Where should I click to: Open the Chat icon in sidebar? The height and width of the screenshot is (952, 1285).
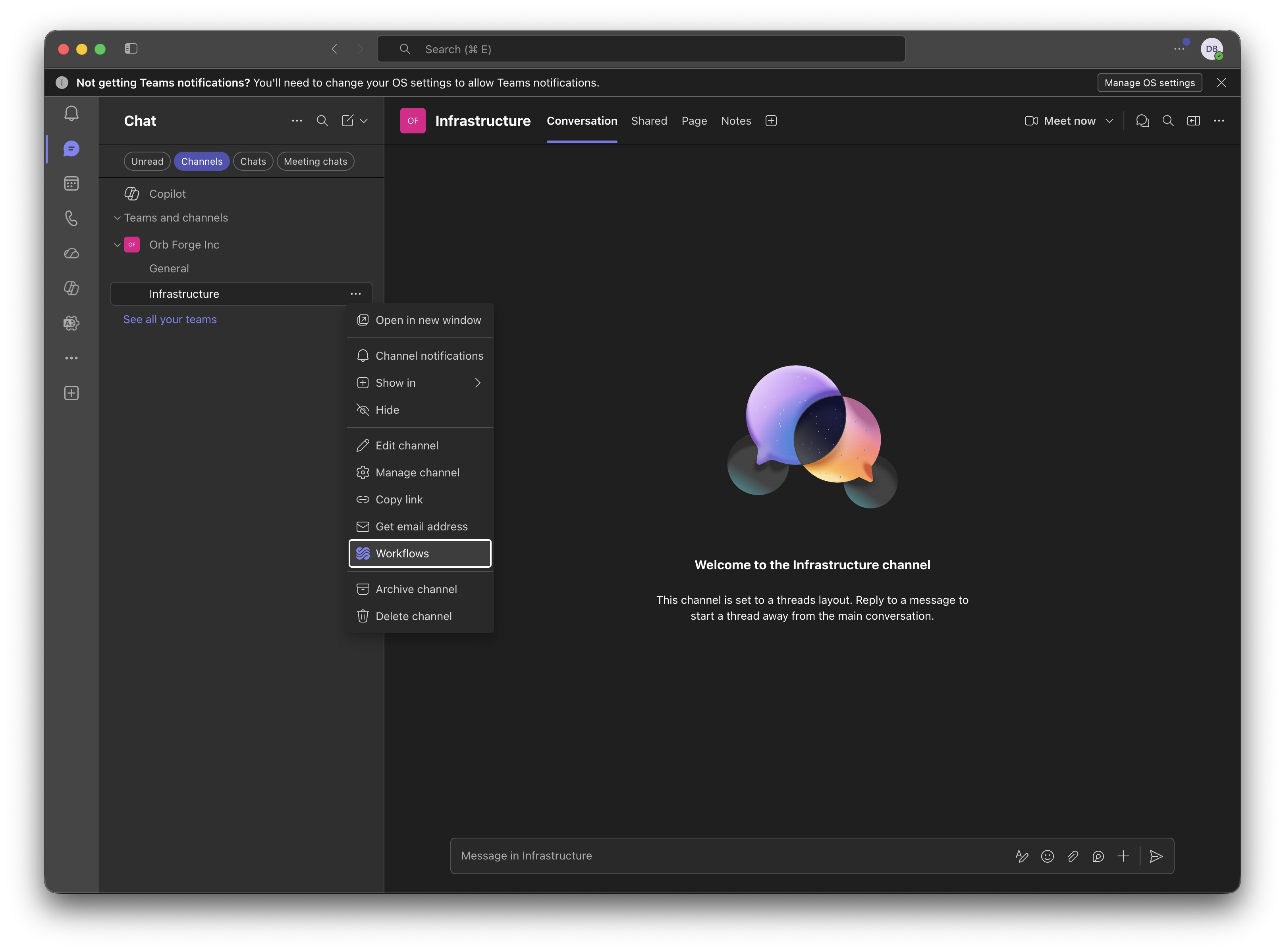click(71, 149)
